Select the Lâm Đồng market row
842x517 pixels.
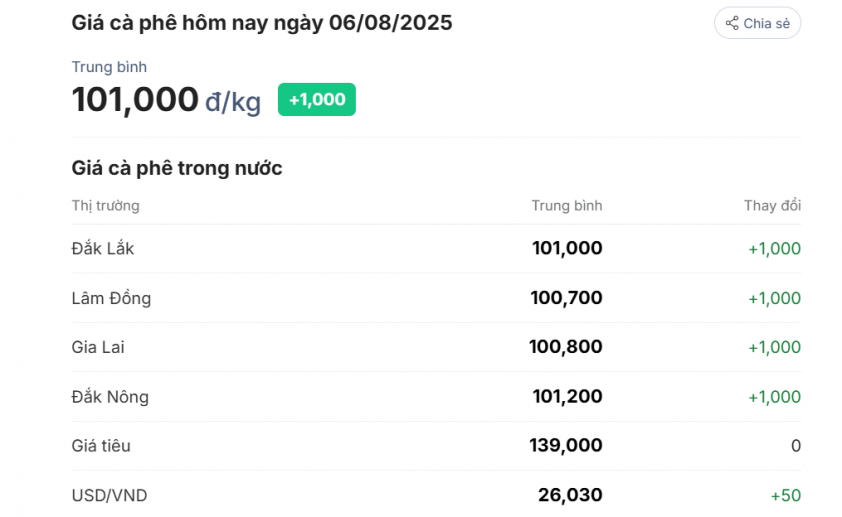436,298
